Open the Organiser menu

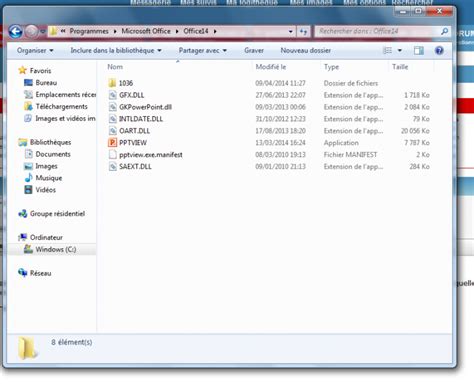35,50
